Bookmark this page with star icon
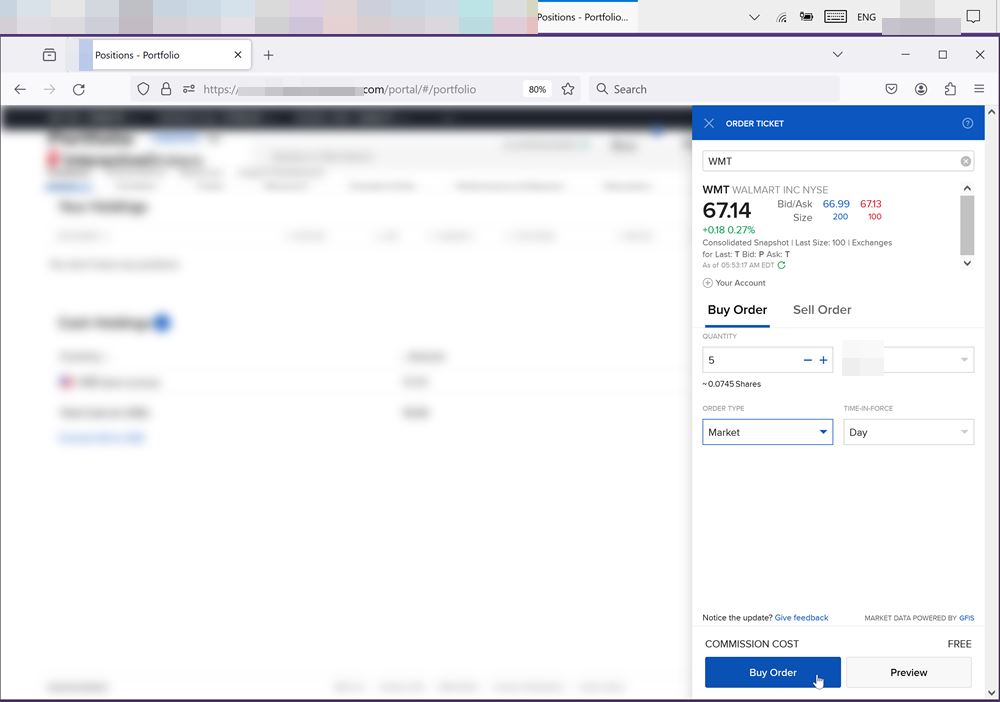 [x=568, y=89]
